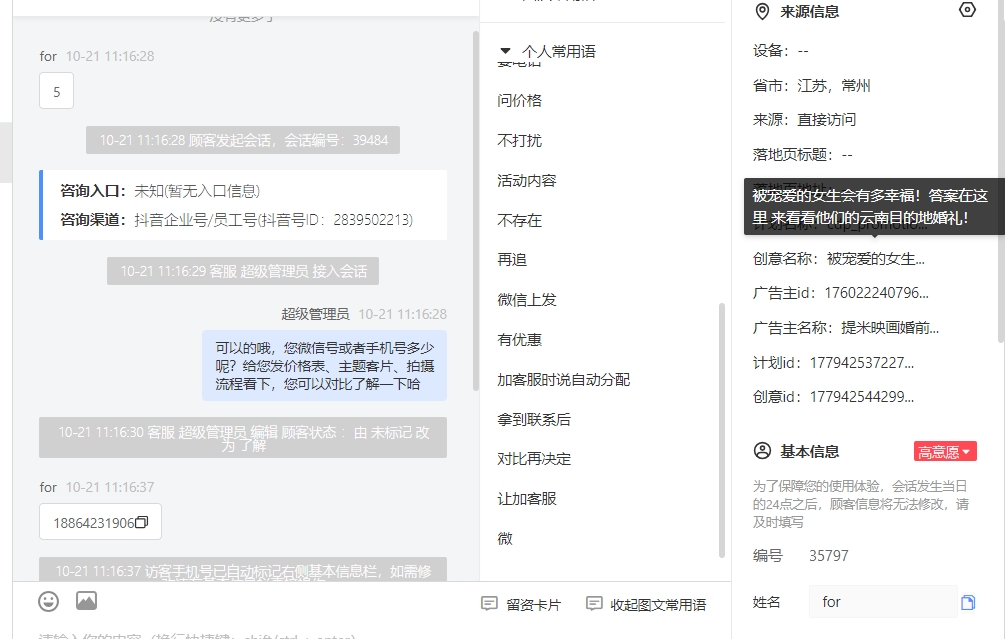Click the 广告主名称 提米映画 value
Viewport: 1005px width, 639px height.
890,328
